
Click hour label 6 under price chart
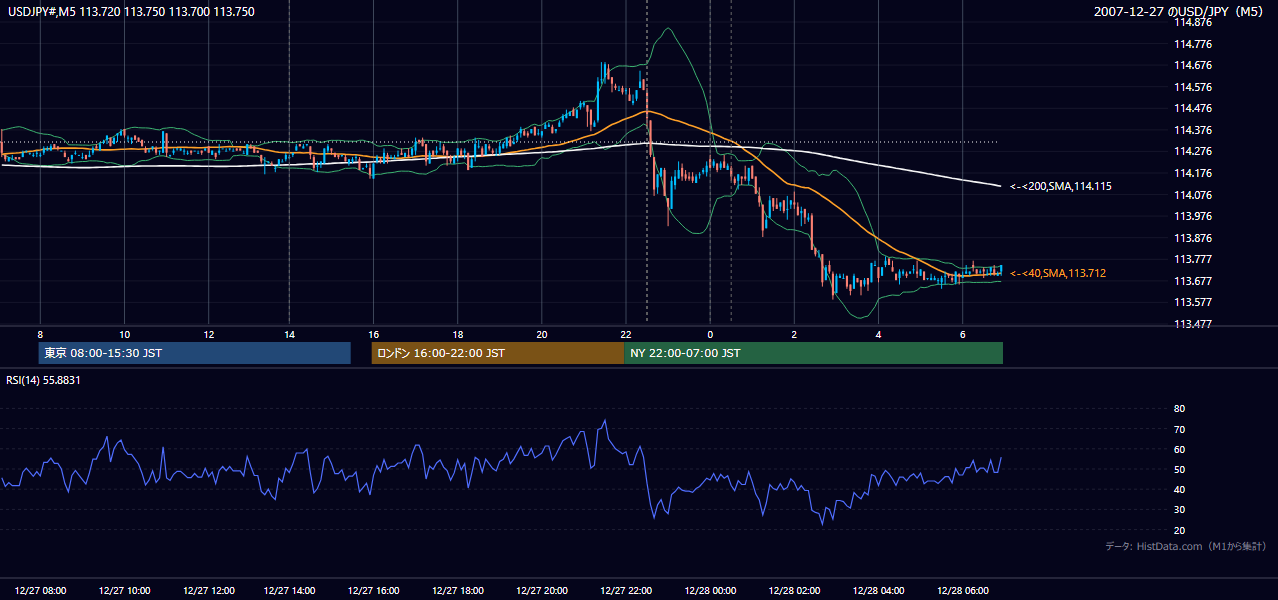pos(962,334)
